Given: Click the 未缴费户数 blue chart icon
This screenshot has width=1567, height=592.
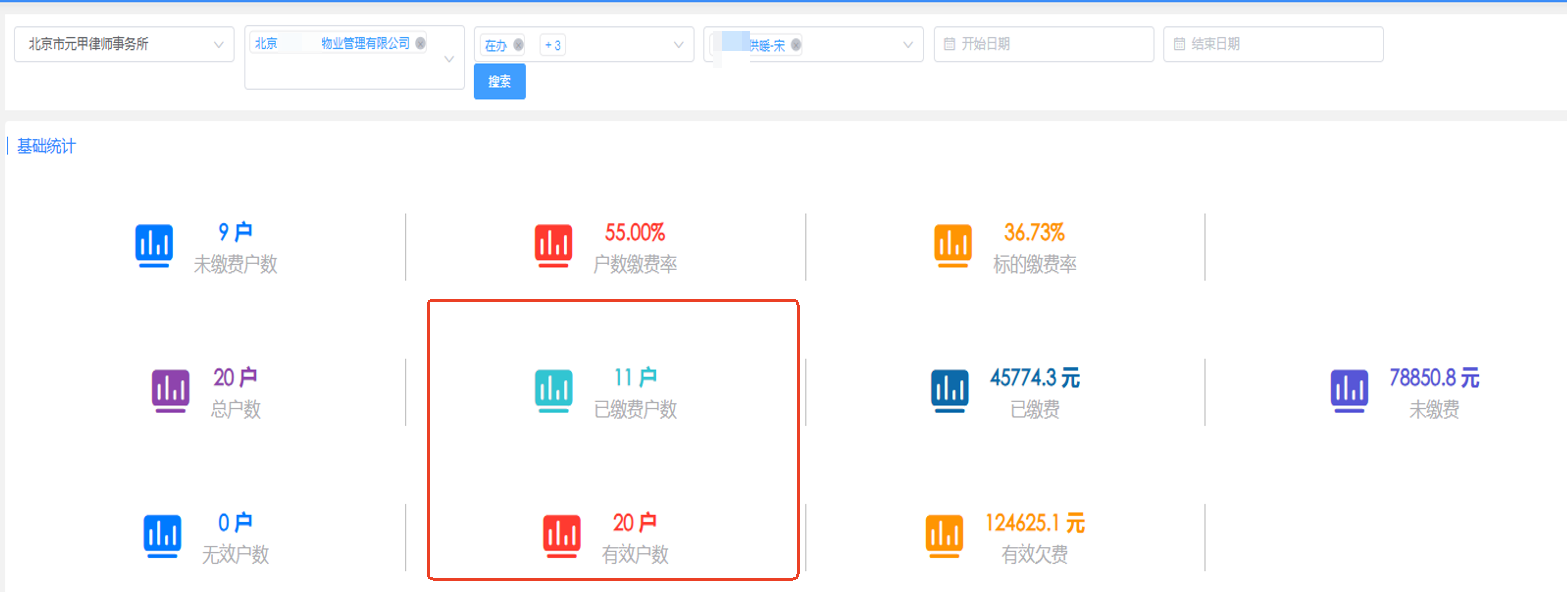Looking at the screenshot, I should 154,246.
